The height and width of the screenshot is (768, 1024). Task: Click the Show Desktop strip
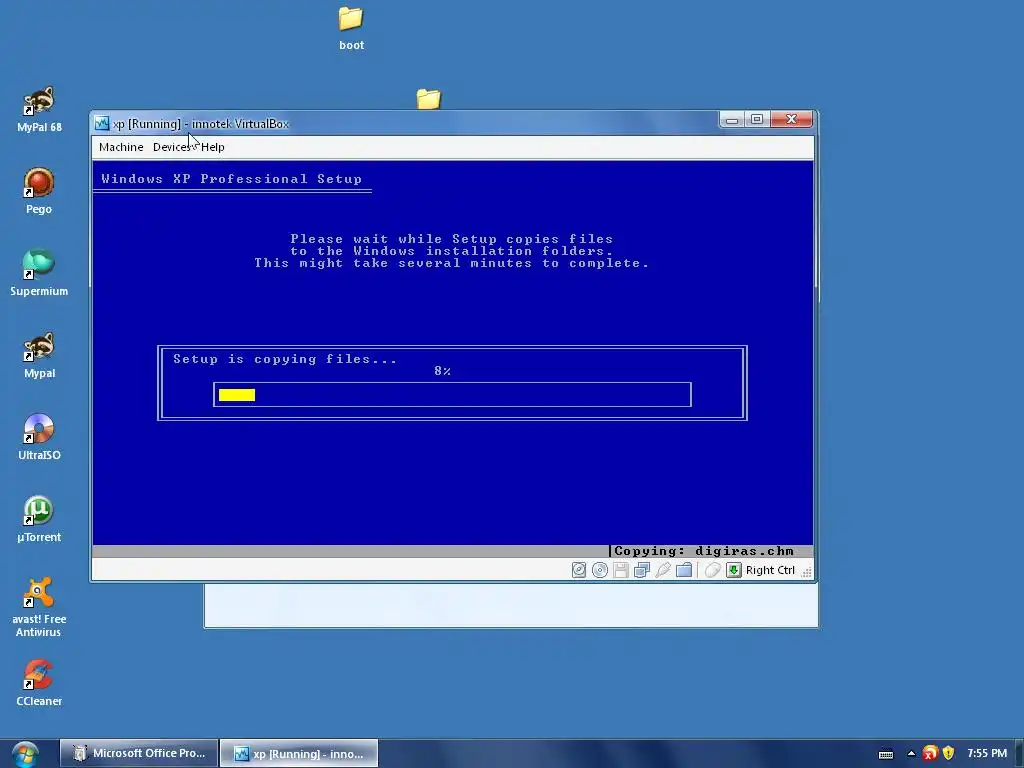[x=1020, y=754]
